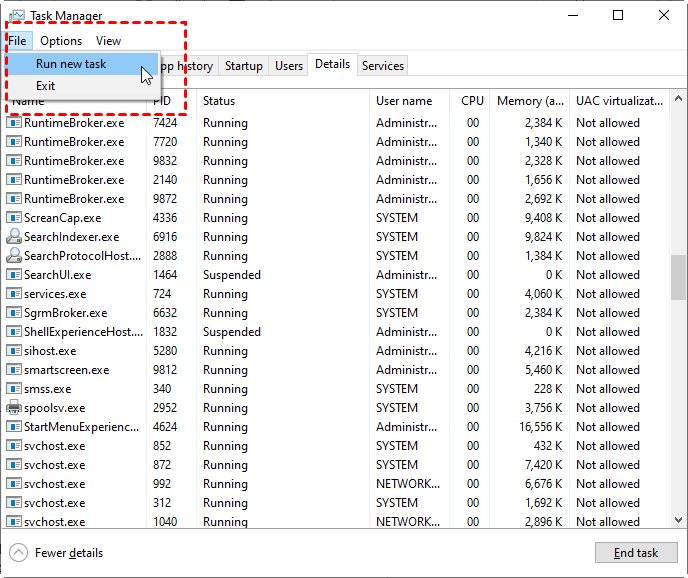The height and width of the screenshot is (578, 688).
Task: Click the sihost.exe process icon
Action: tap(14, 351)
